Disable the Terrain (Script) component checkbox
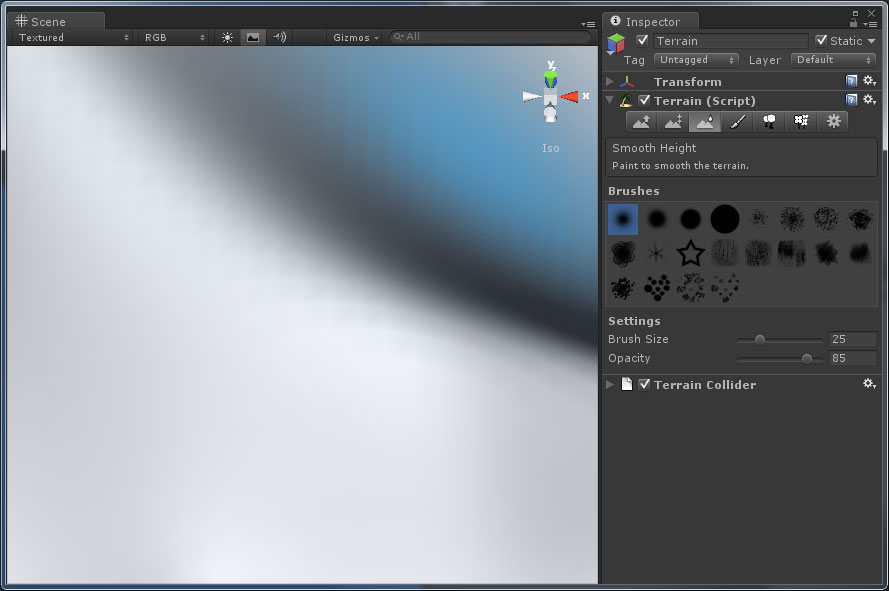Screen dimensions: 889x591 [644, 100]
